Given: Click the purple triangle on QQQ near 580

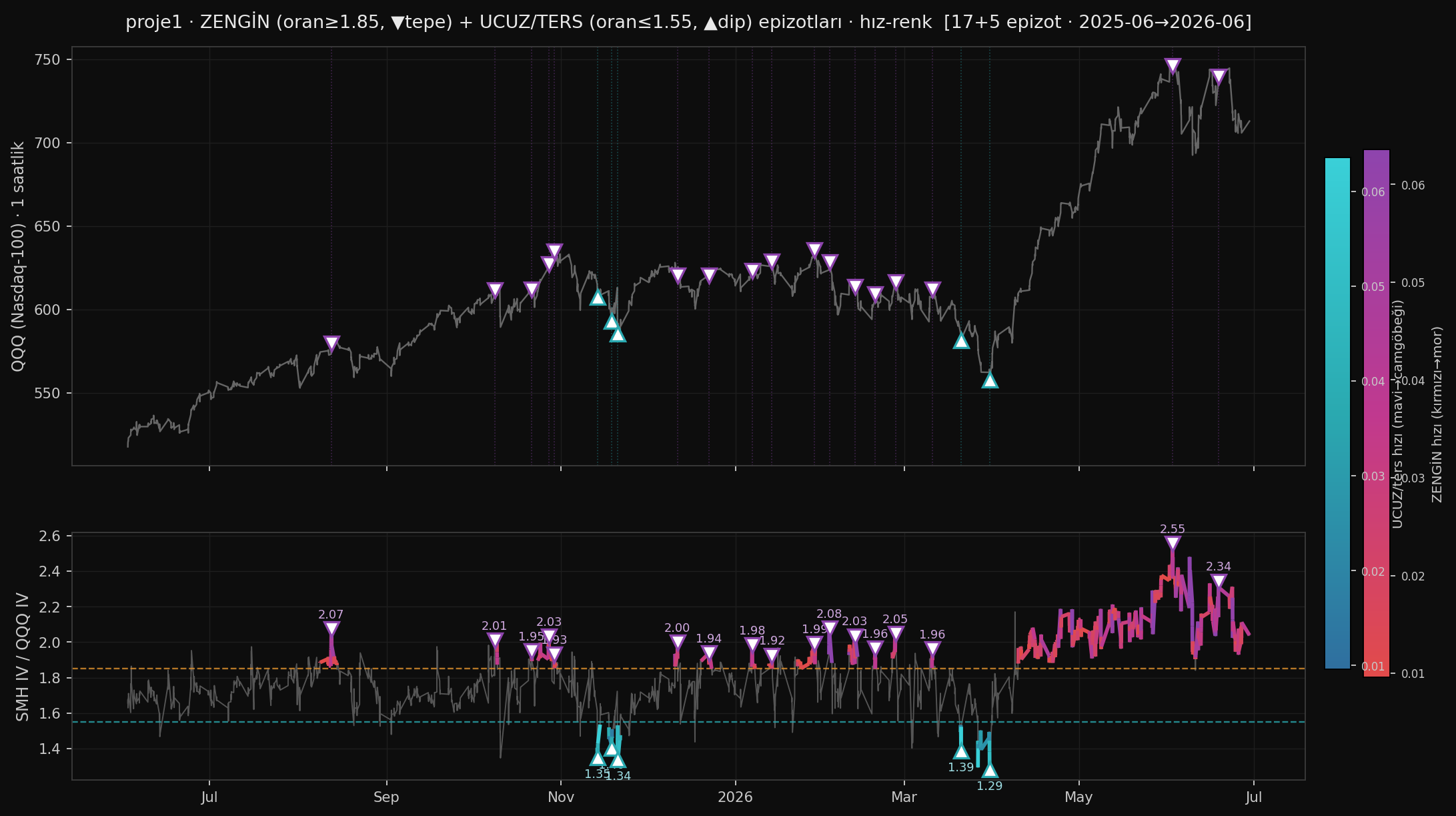Looking at the screenshot, I should pos(331,344).
